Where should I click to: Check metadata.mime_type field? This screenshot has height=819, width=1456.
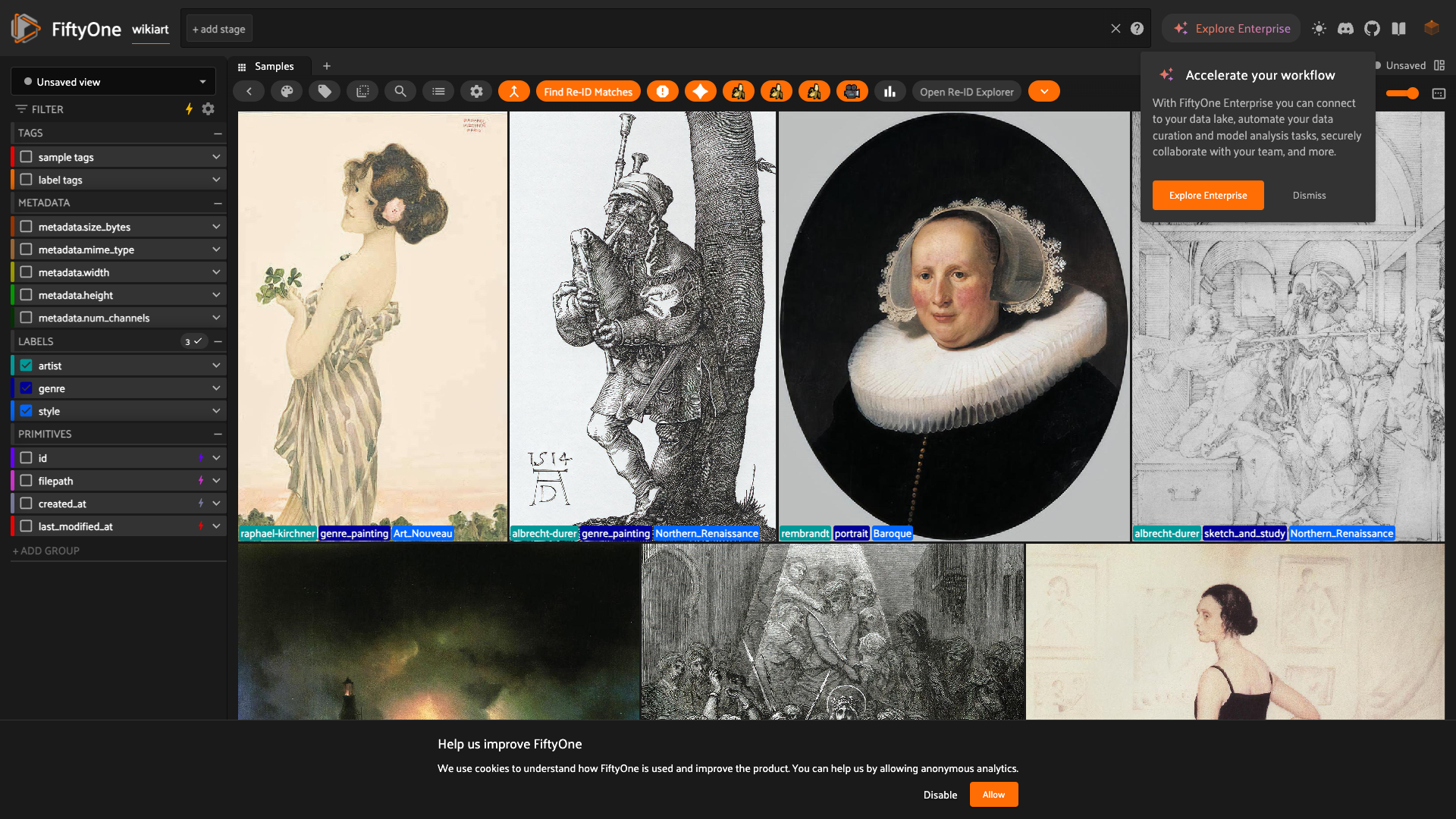27,249
